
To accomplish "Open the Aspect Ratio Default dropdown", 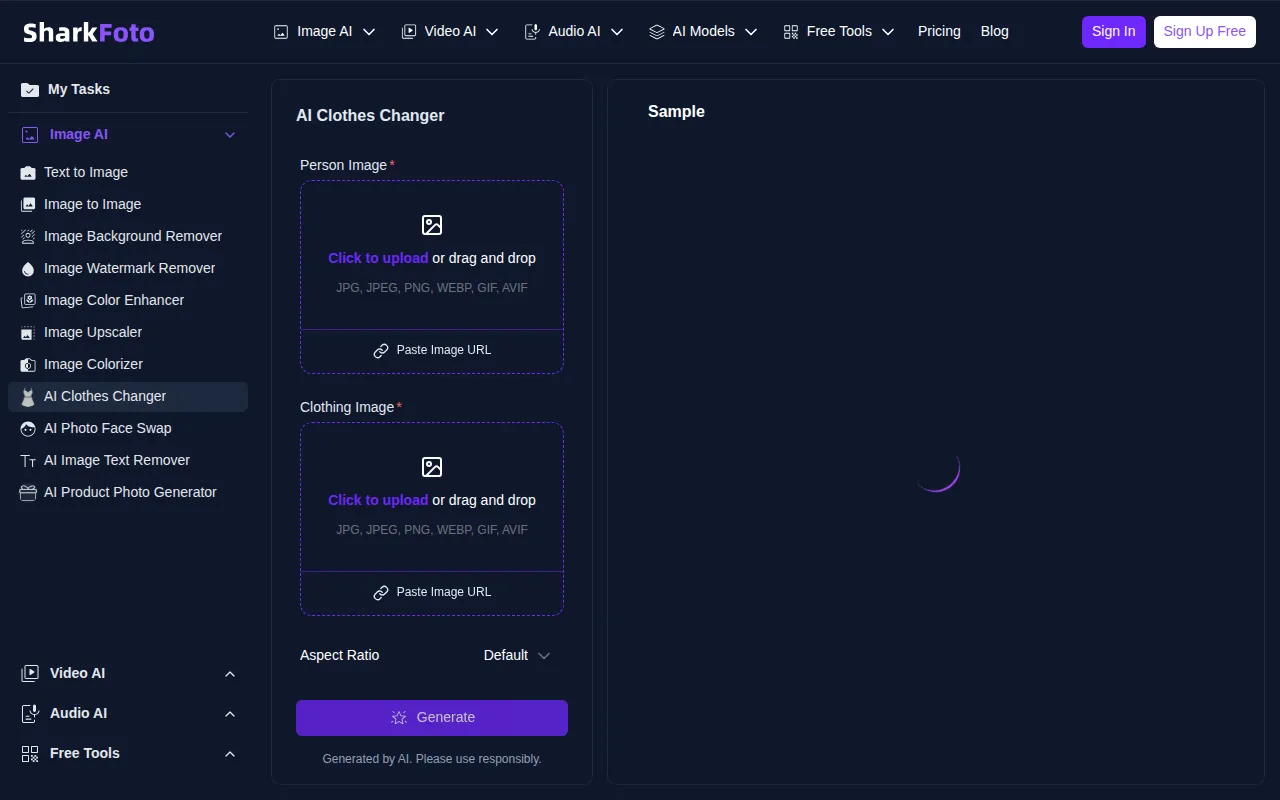I will coord(517,656).
